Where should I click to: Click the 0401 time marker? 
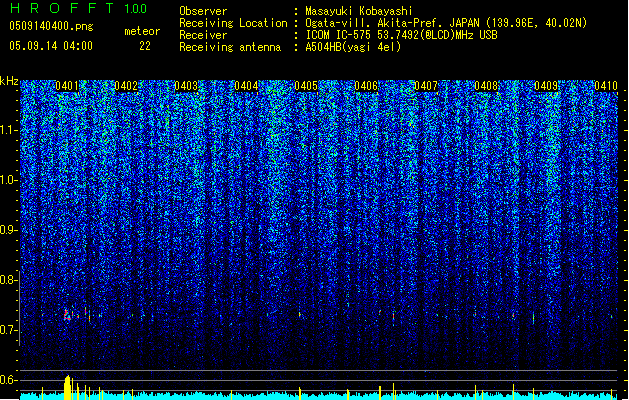pyautogui.click(x=67, y=86)
